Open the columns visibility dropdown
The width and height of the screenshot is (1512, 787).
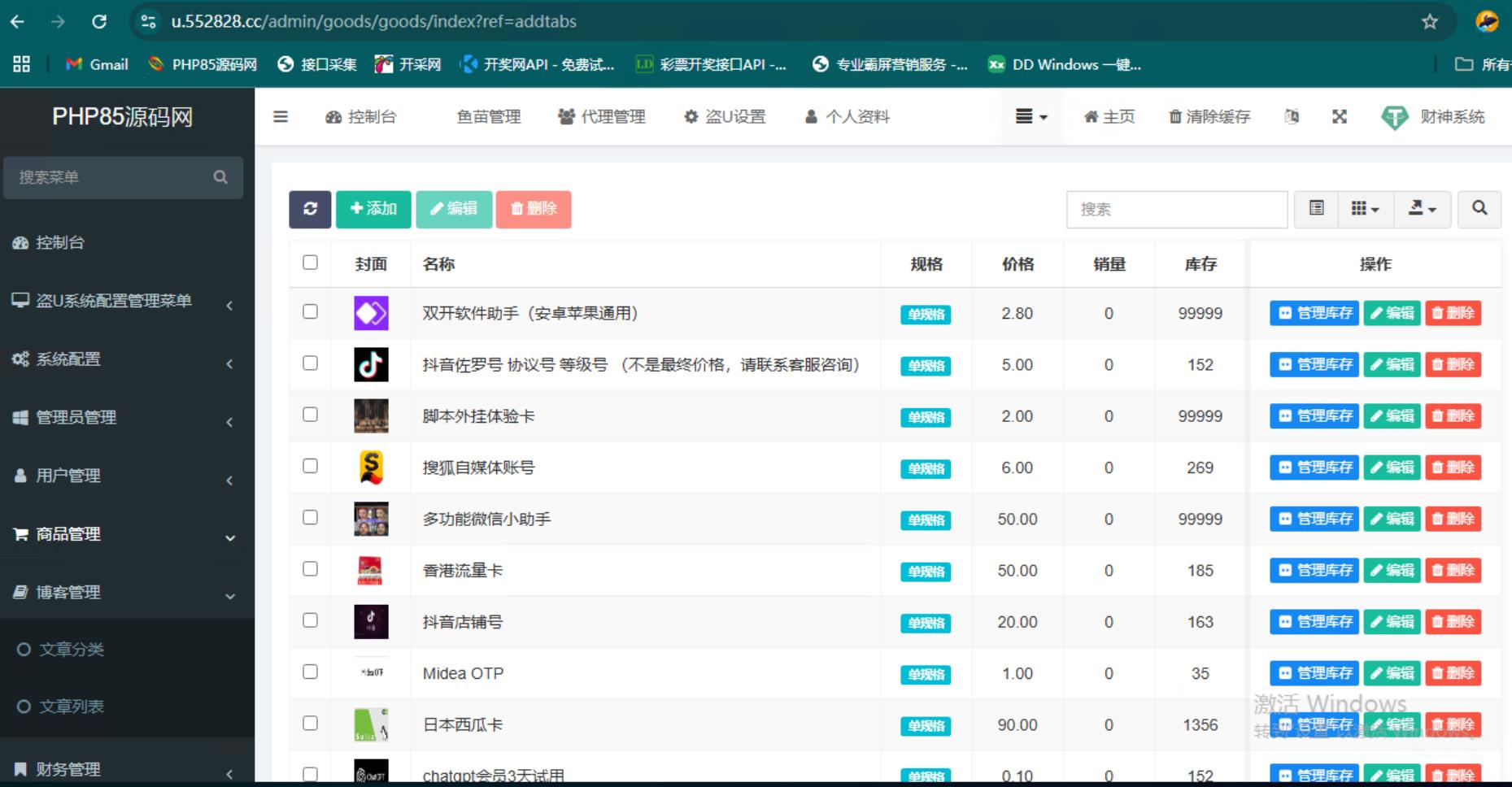[1365, 209]
